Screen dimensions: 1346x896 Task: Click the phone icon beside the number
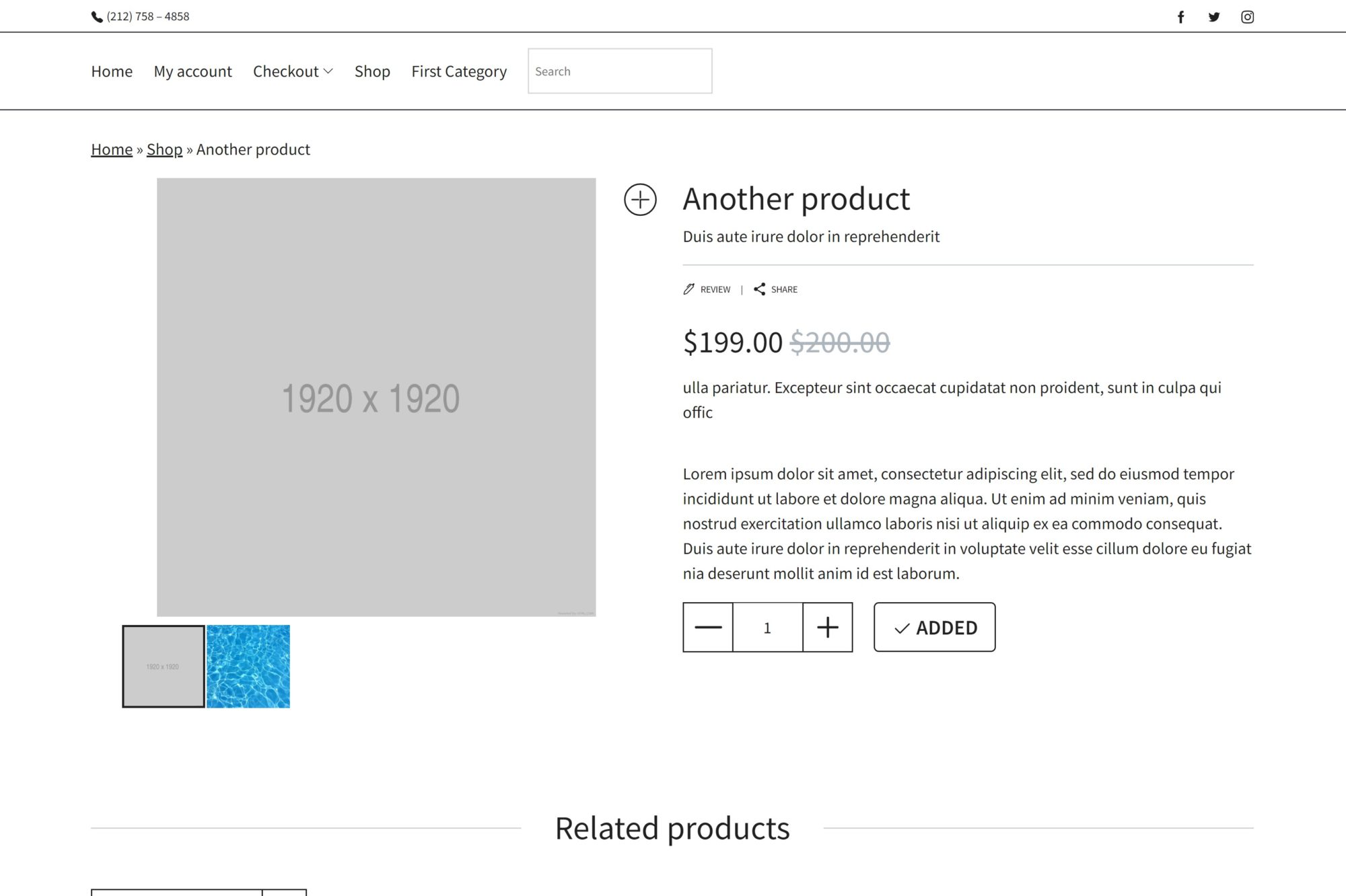click(97, 17)
